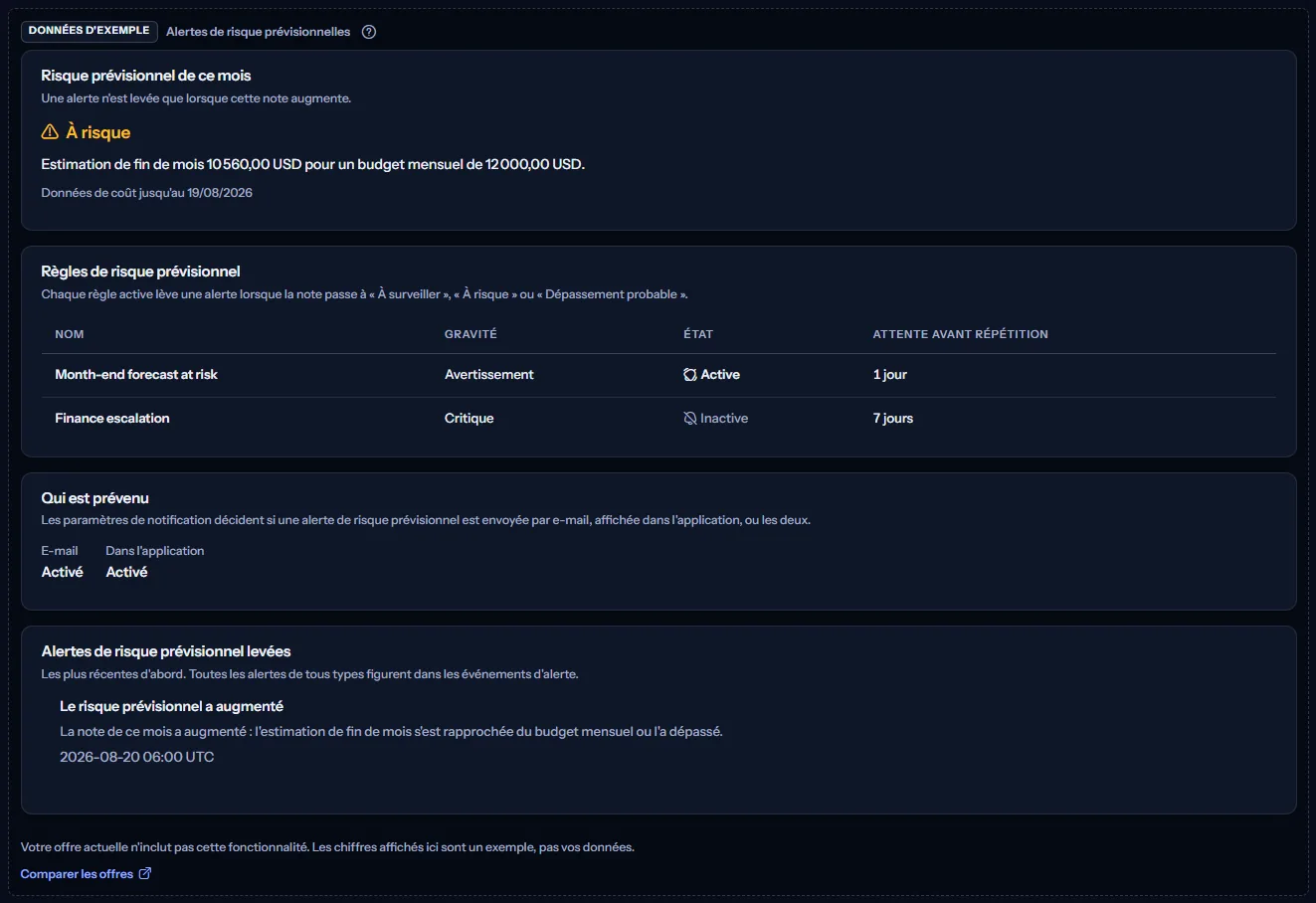The height and width of the screenshot is (903, 1316).
Task: Click the E-mail label
Action: pyautogui.click(x=60, y=551)
